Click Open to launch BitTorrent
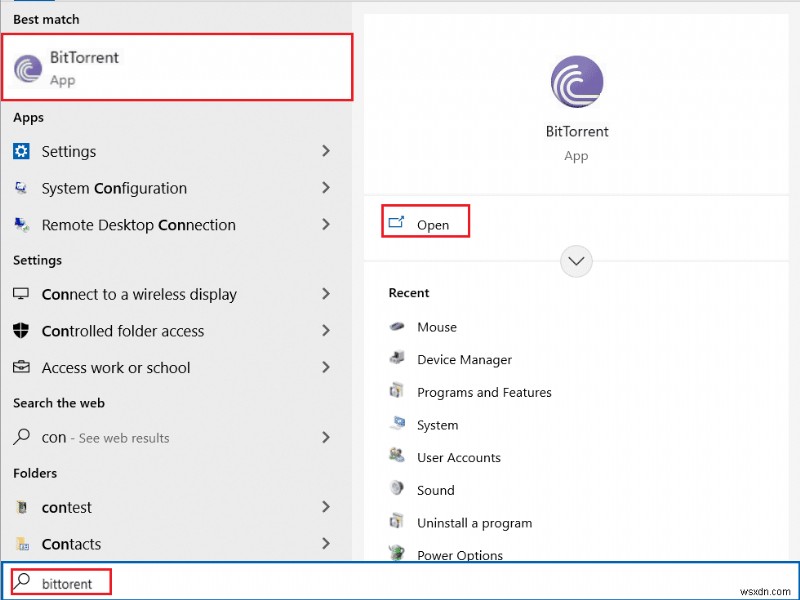 coord(425,224)
